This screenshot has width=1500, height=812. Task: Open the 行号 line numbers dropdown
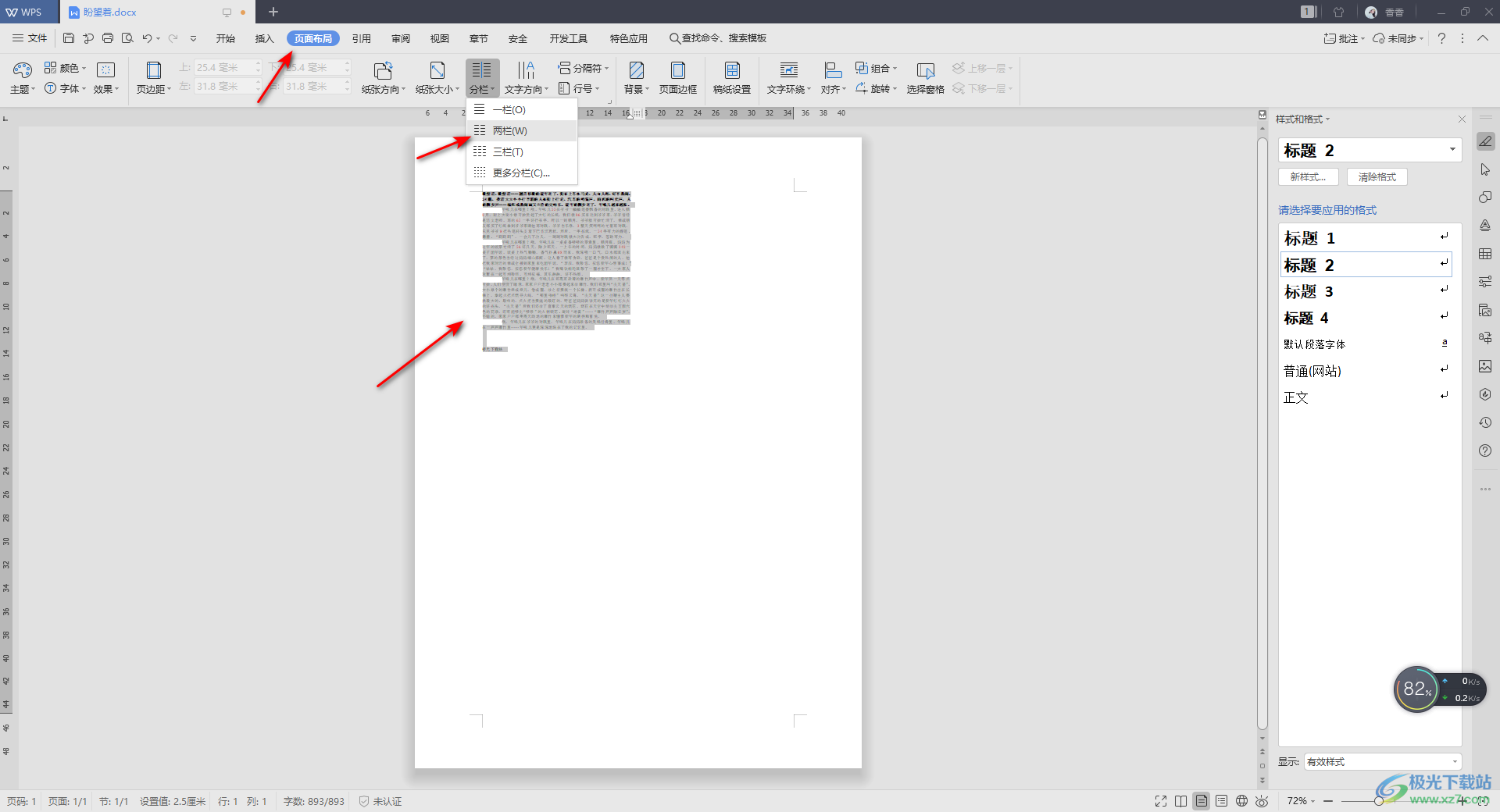[x=579, y=88]
